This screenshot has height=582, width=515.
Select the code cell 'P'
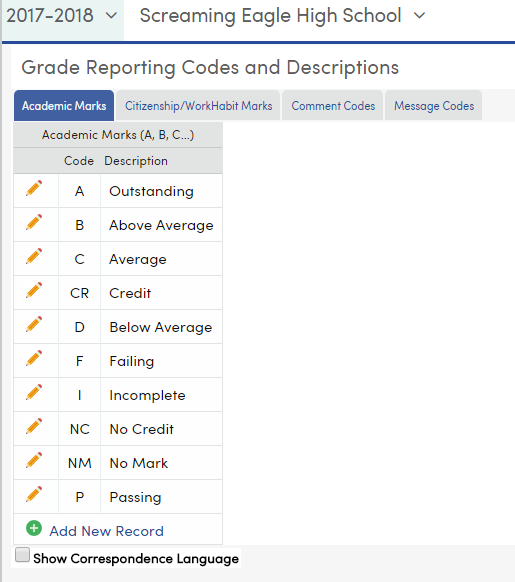click(x=79, y=497)
